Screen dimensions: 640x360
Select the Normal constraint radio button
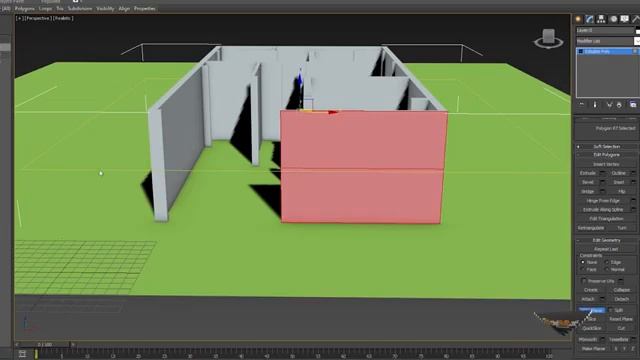click(x=607, y=269)
